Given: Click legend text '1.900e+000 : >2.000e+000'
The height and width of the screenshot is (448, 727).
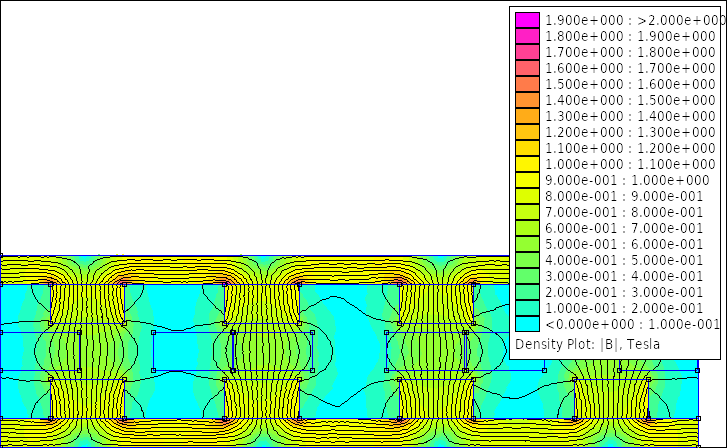Looking at the screenshot, I should [634, 20].
